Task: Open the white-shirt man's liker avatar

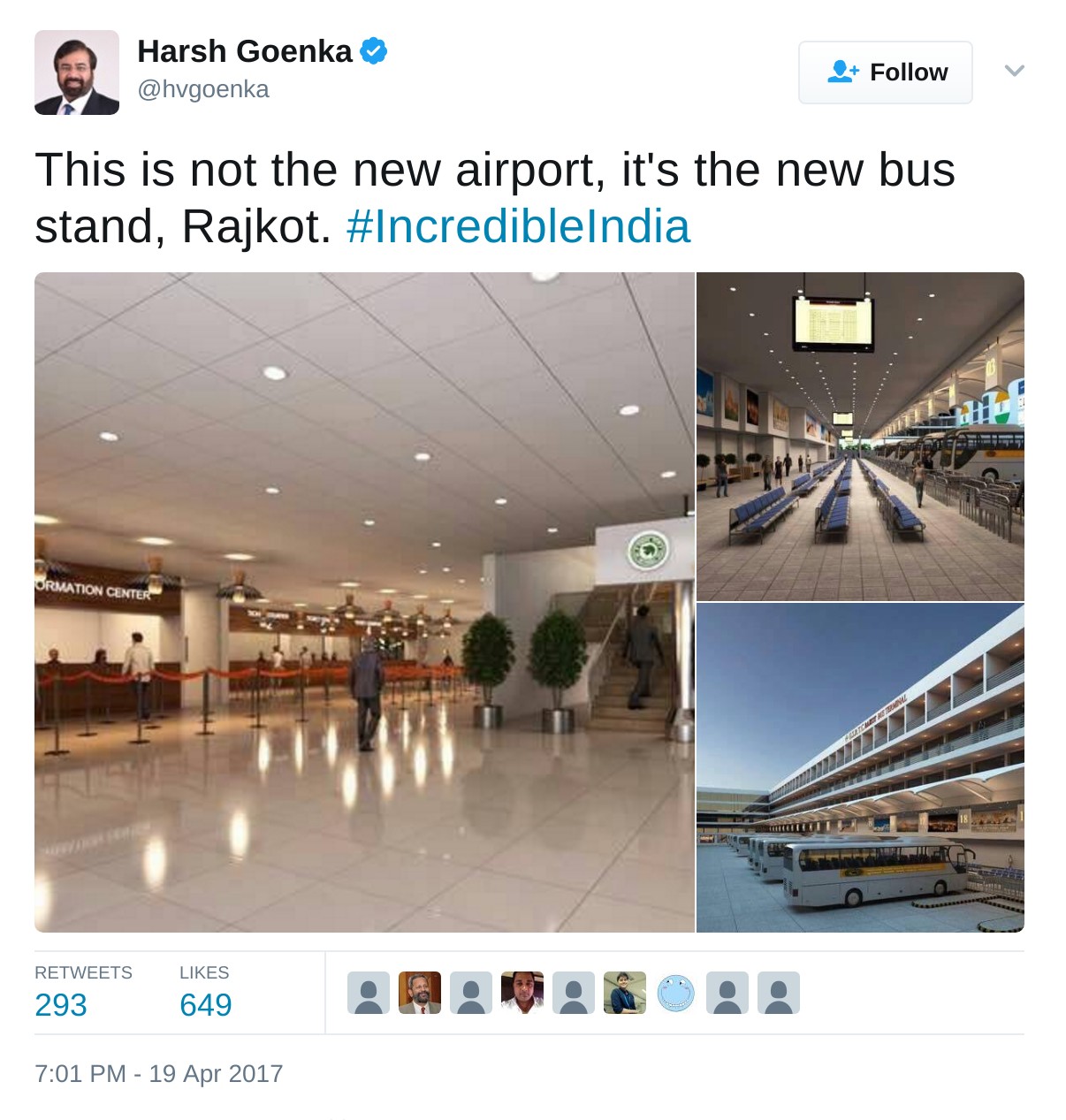Action: (x=522, y=993)
